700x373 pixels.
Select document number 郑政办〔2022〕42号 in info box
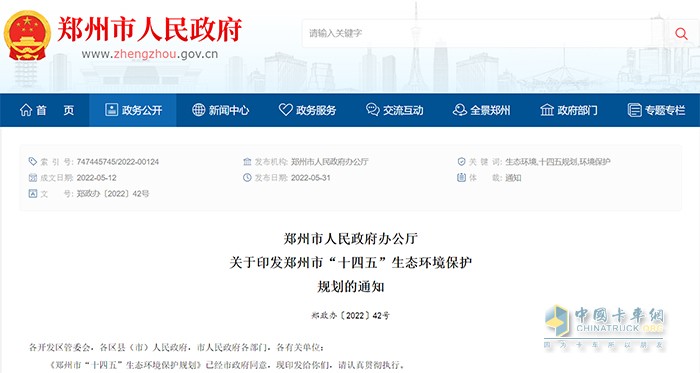pyautogui.click(x=113, y=194)
